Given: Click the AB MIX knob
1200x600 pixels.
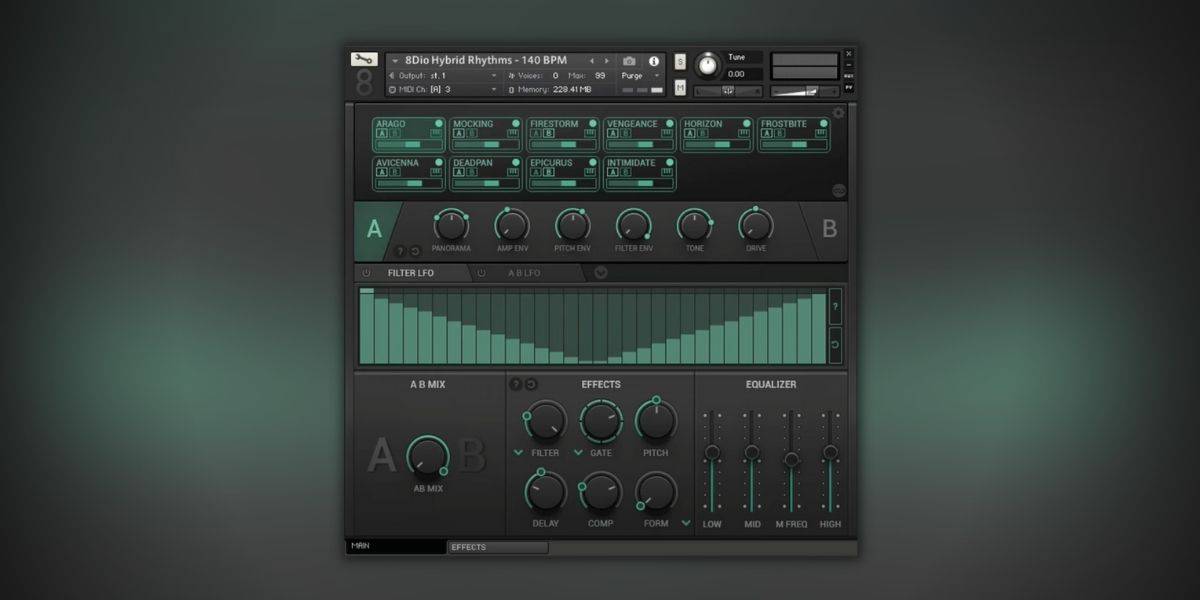Looking at the screenshot, I should (428, 456).
